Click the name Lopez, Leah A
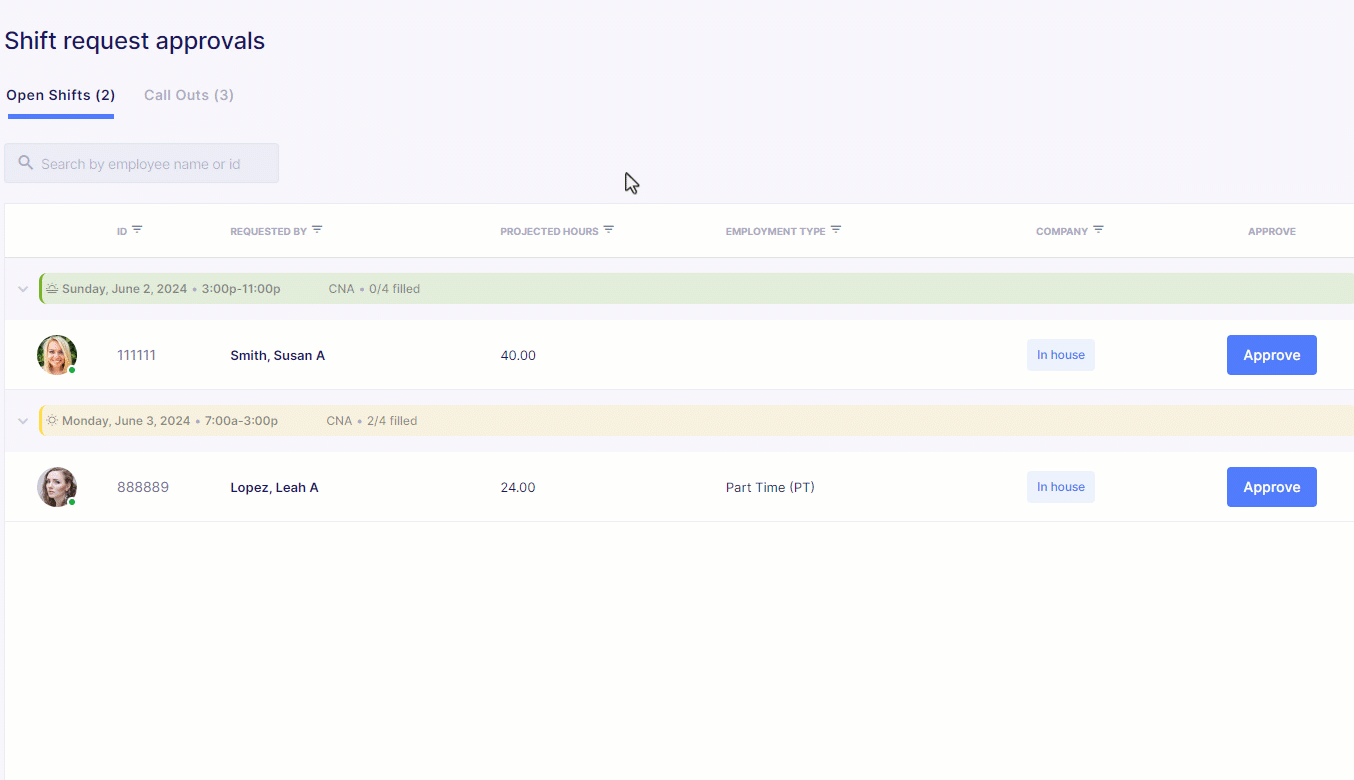Viewport: 1354px width, 780px height. 274,488
